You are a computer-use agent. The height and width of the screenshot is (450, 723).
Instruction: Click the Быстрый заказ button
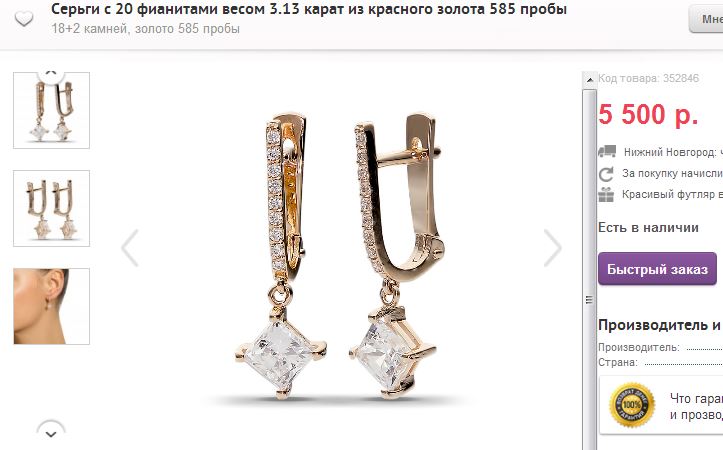click(657, 269)
